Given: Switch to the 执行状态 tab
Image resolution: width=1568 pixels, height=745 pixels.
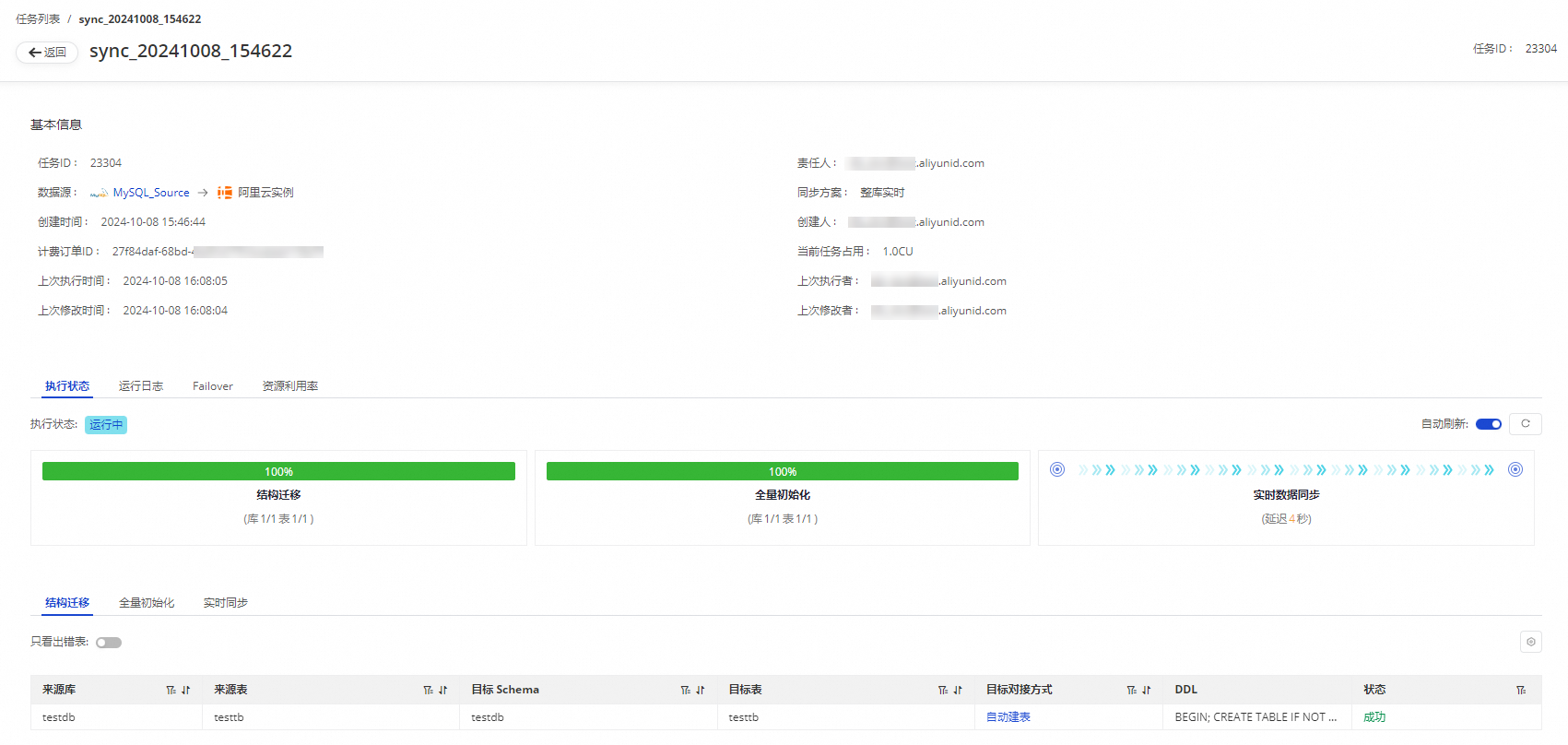Looking at the screenshot, I should point(67,386).
